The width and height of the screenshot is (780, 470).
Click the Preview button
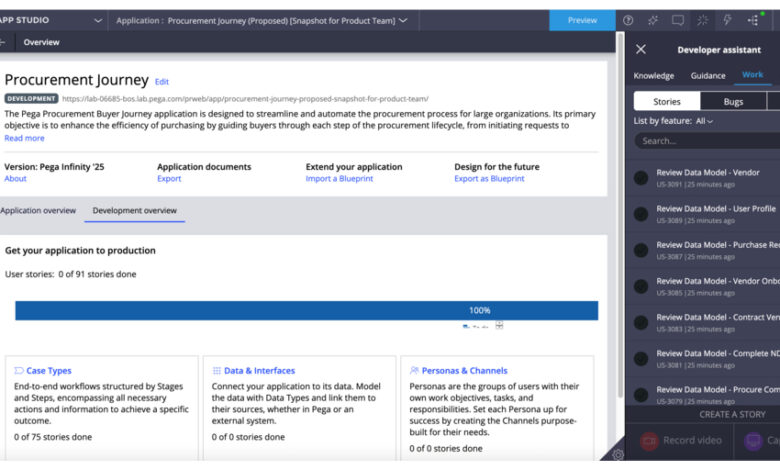coord(582,20)
